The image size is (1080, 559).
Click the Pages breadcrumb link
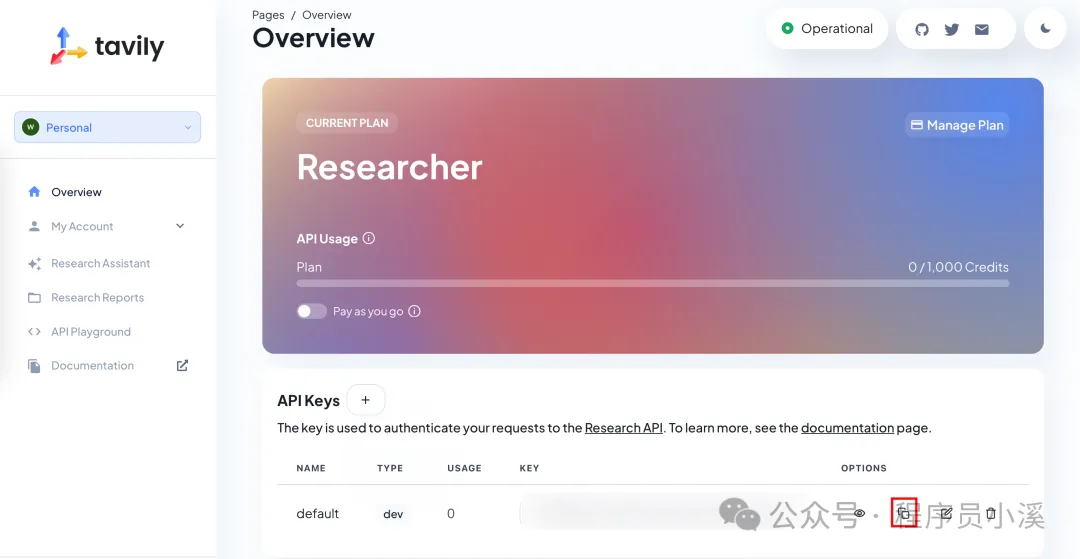point(268,15)
